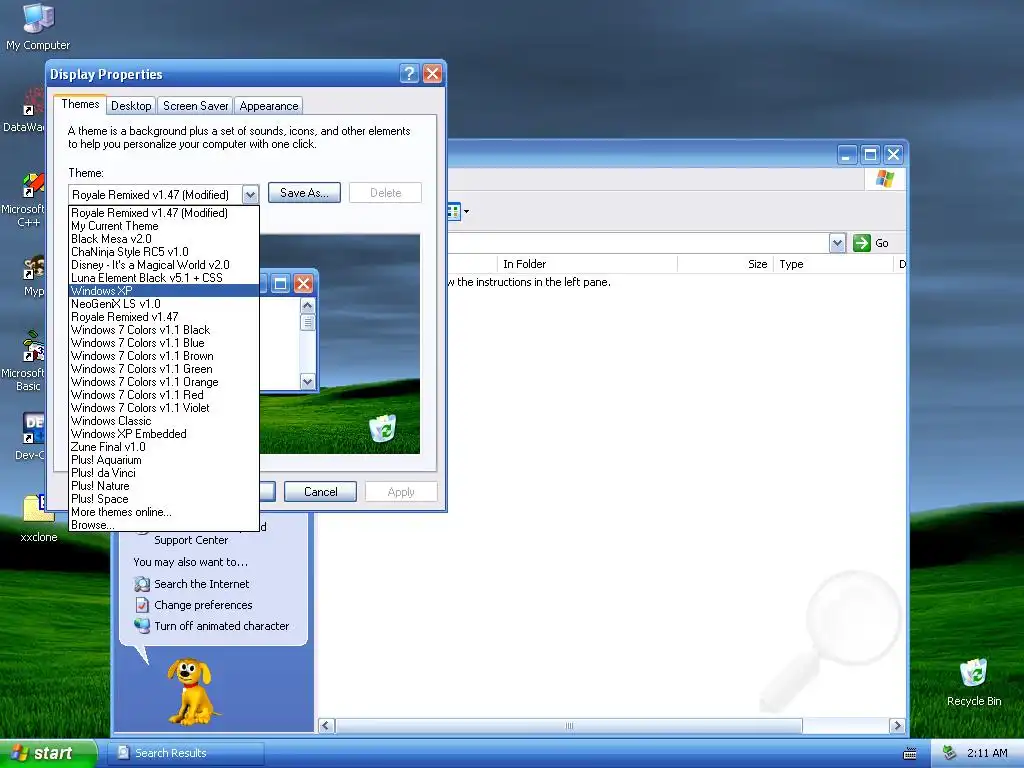Screen dimensions: 1024x768
Task: Open My Computer desktop icon
Action: [x=38, y=26]
